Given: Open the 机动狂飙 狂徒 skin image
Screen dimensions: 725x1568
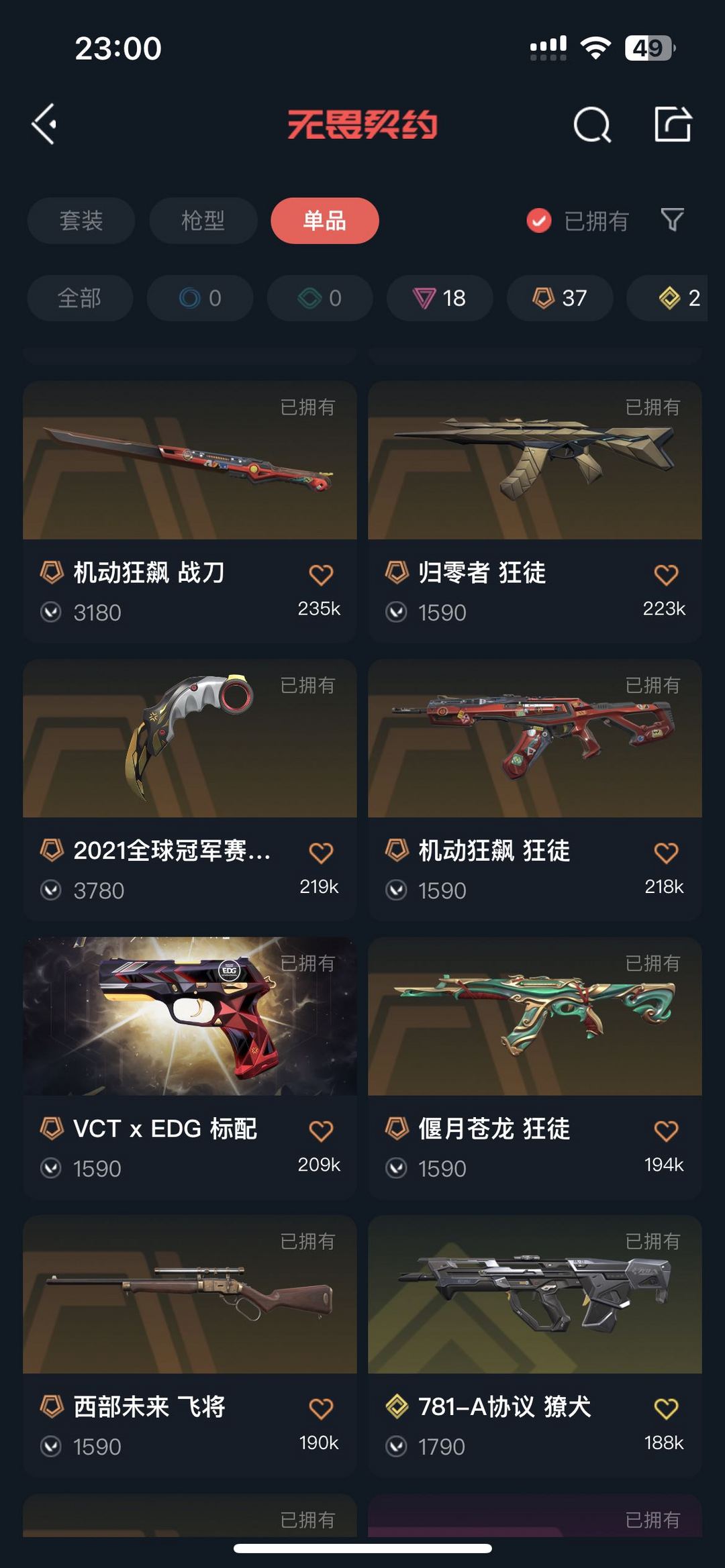Looking at the screenshot, I should (535, 738).
